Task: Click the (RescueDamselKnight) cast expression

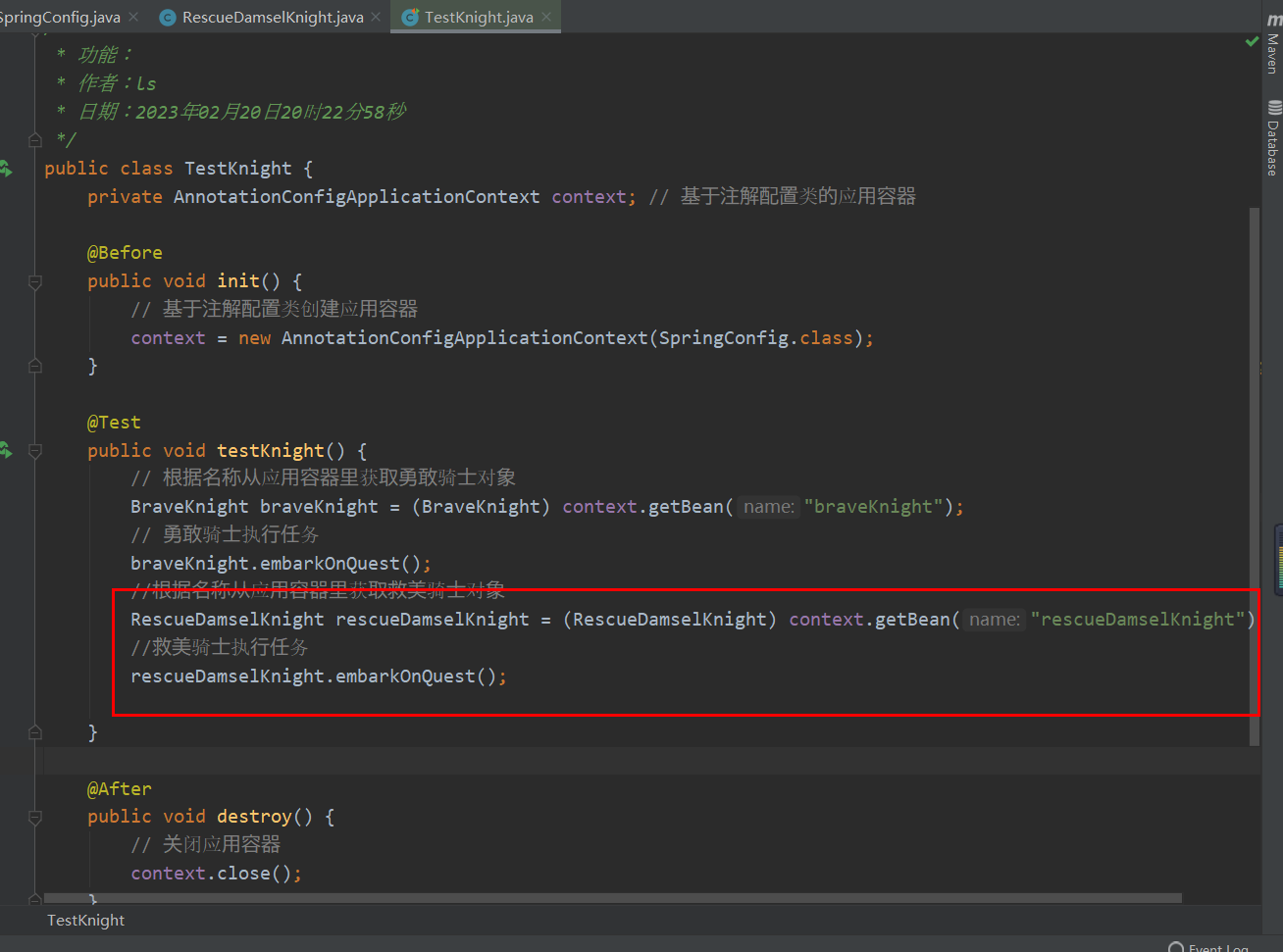Action: [x=670, y=620]
